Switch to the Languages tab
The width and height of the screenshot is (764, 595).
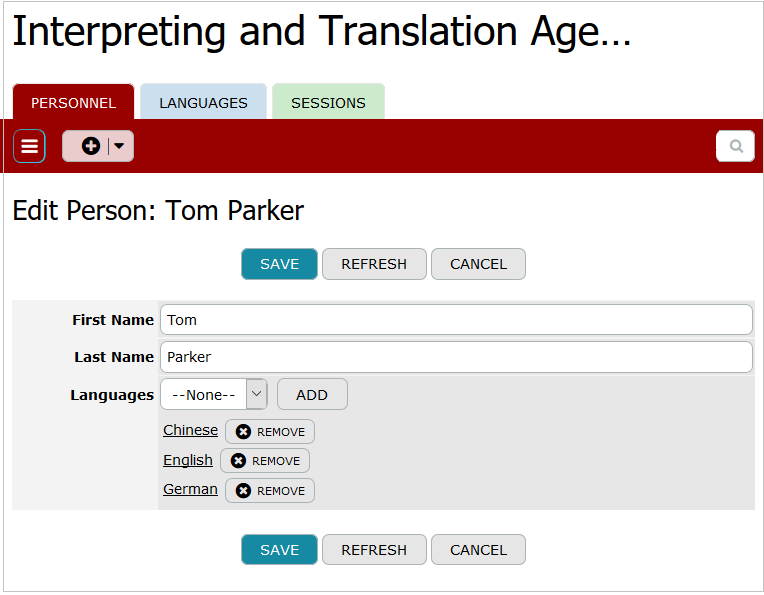[203, 103]
